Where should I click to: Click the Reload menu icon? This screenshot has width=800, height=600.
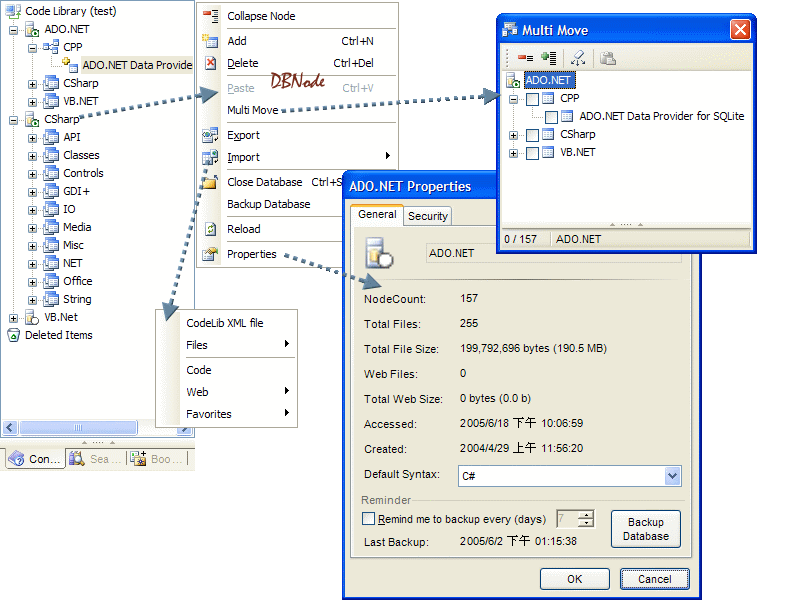pos(211,229)
